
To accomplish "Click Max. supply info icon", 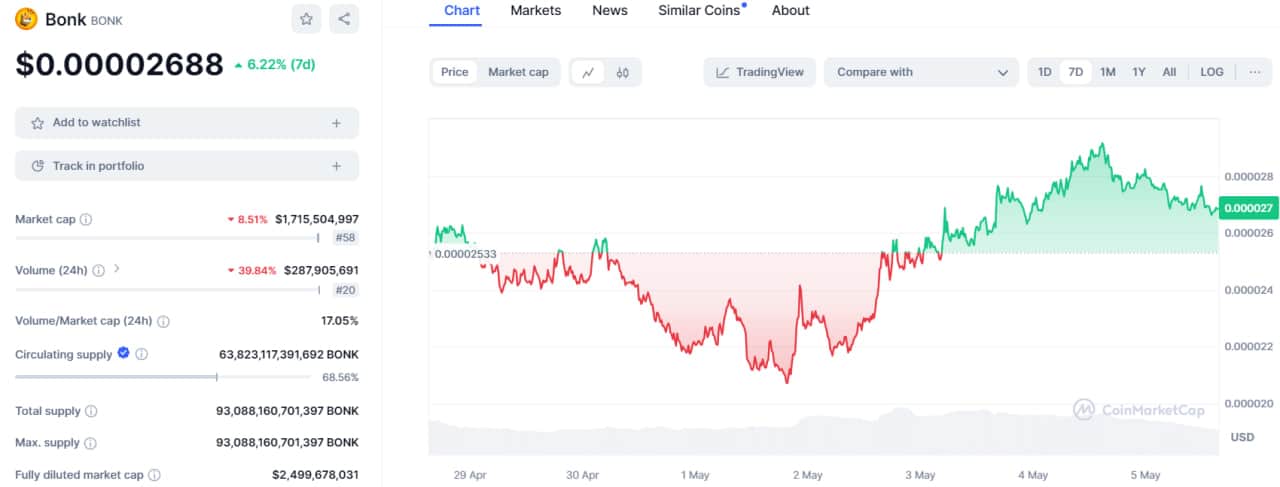I will (x=90, y=443).
